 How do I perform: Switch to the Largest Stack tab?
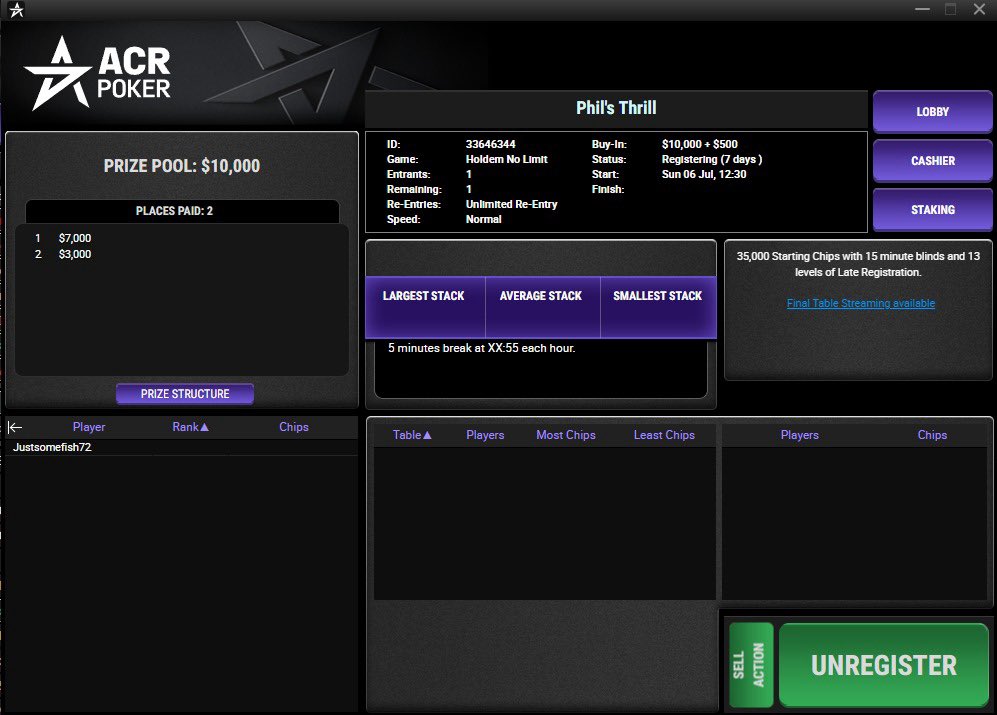click(424, 306)
